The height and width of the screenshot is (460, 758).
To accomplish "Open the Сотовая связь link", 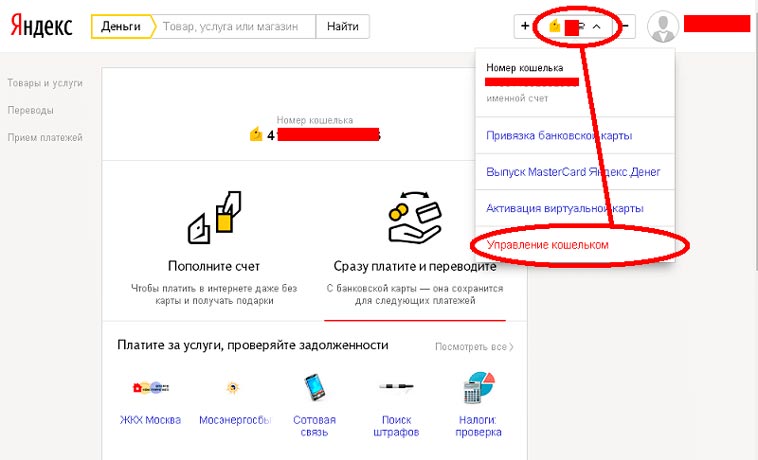I will point(314,426).
